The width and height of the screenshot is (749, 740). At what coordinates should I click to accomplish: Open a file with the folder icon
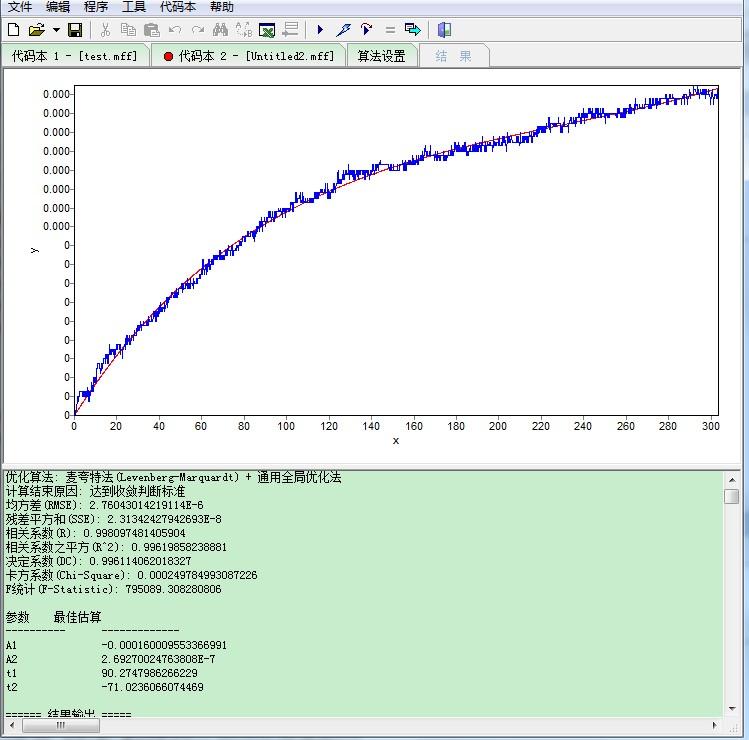tap(36, 30)
